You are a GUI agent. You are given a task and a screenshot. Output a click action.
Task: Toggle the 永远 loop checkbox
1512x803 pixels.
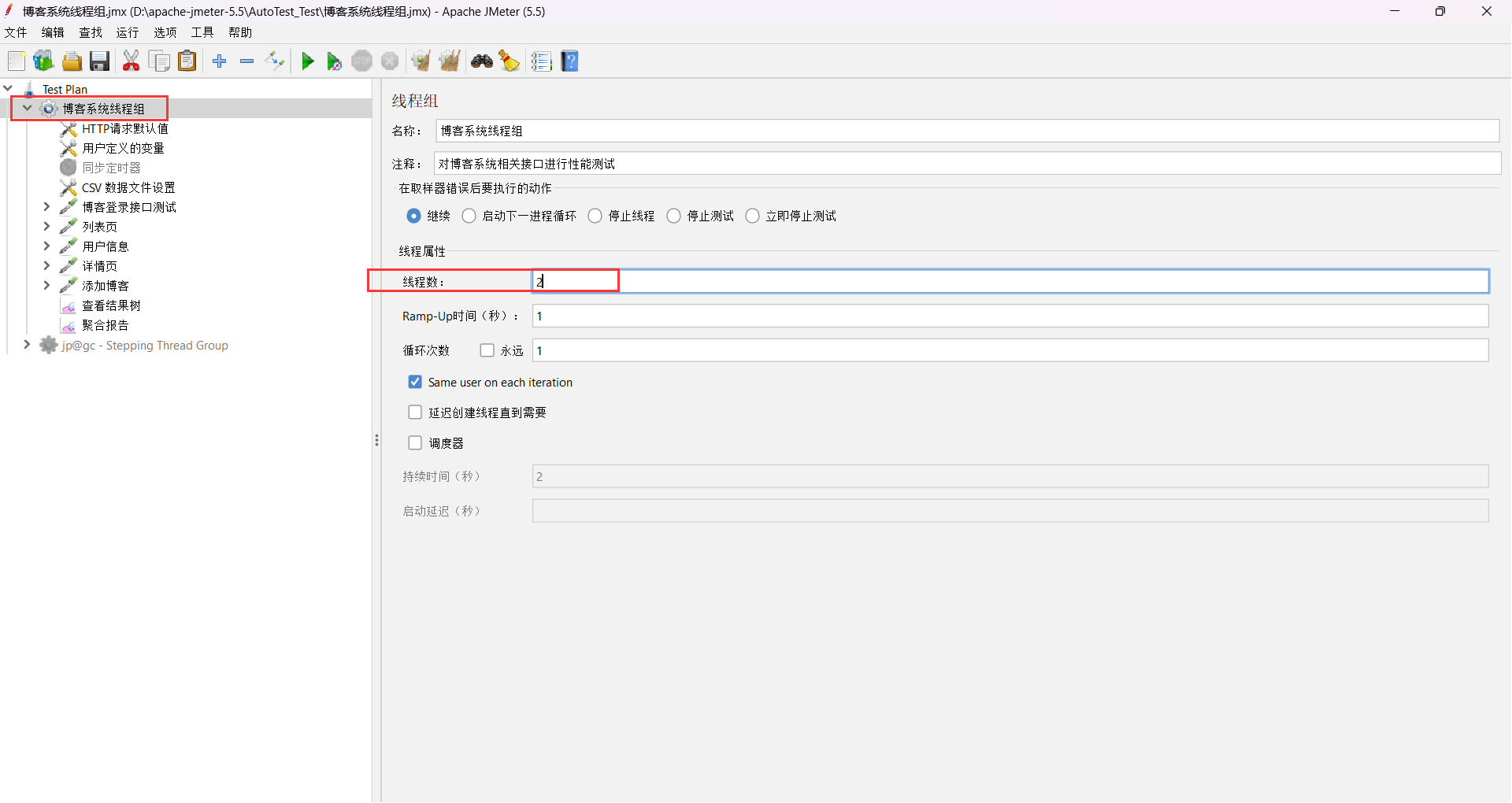487,350
